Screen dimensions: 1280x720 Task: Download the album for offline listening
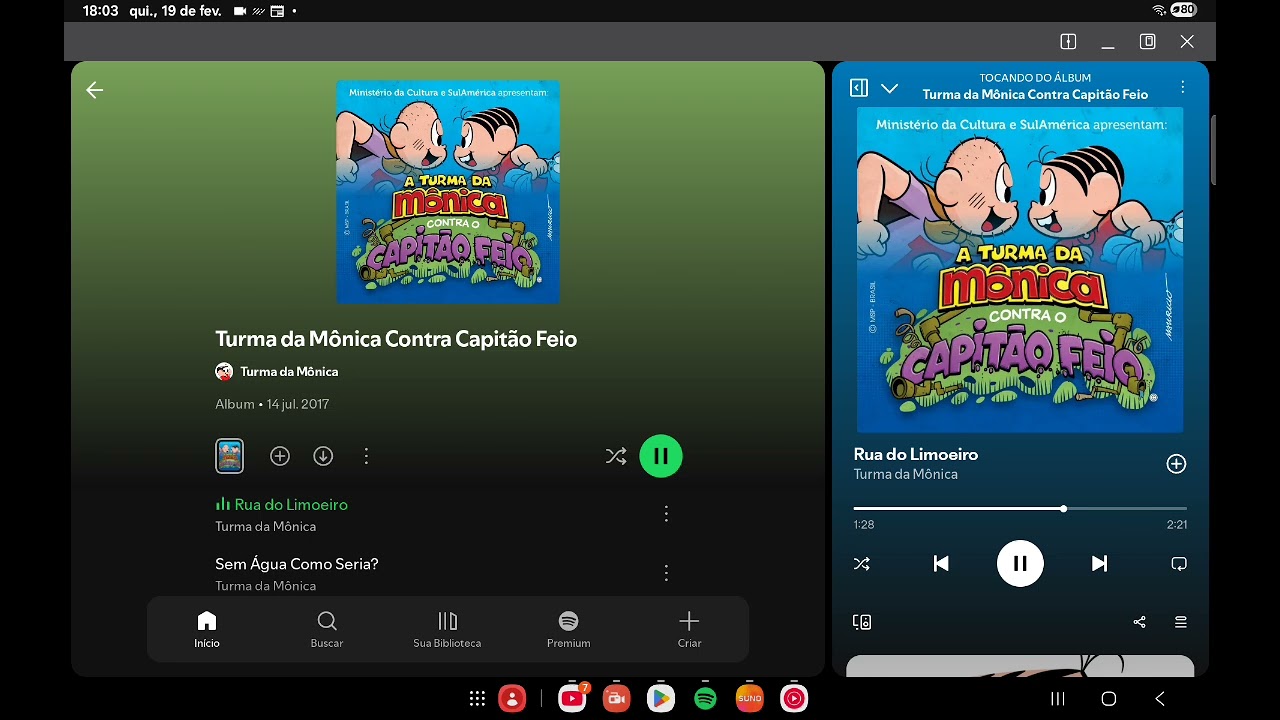(323, 456)
